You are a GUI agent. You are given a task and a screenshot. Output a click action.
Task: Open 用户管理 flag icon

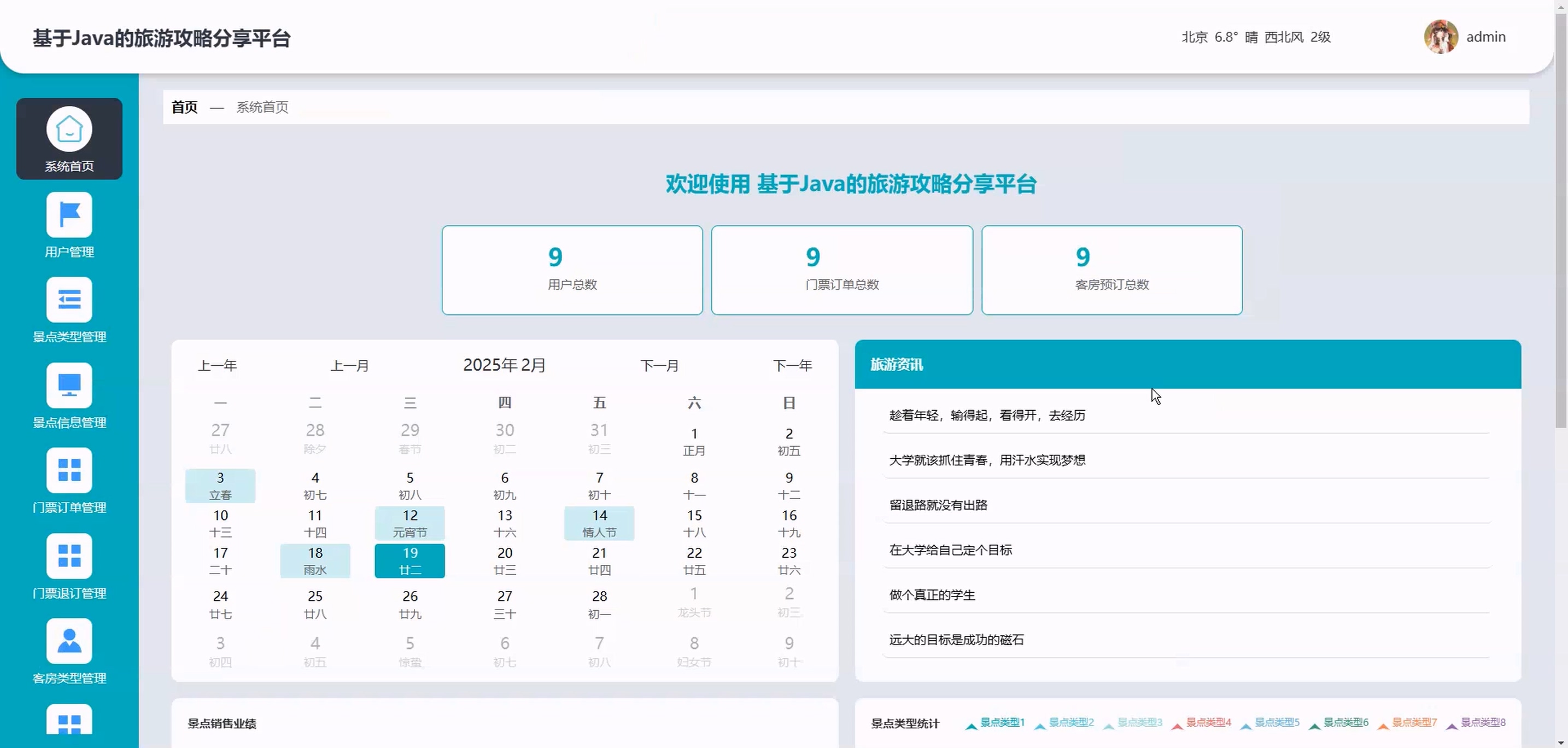(69, 215)
